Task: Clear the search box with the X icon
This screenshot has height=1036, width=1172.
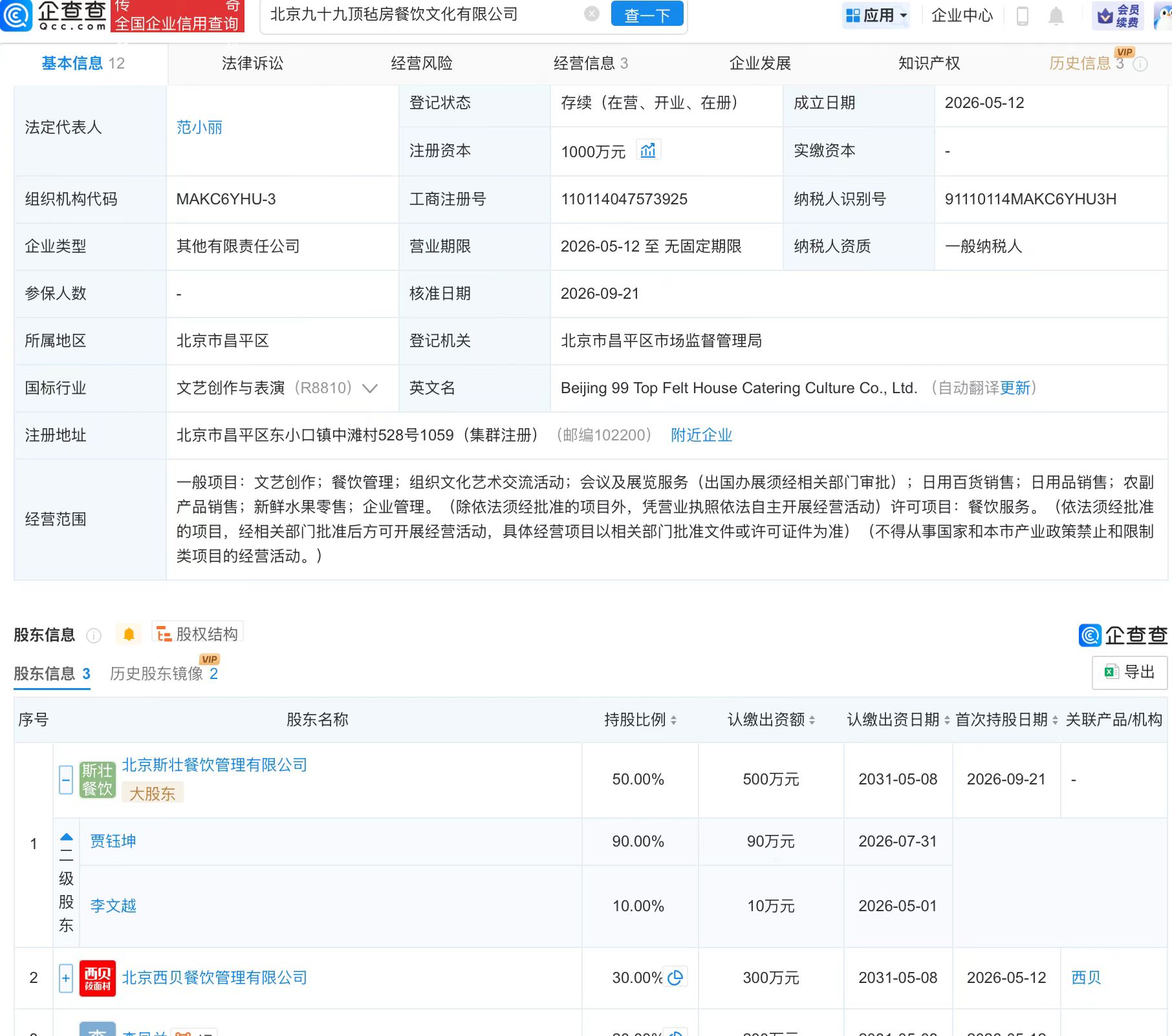Action: [x=591, y=14]
